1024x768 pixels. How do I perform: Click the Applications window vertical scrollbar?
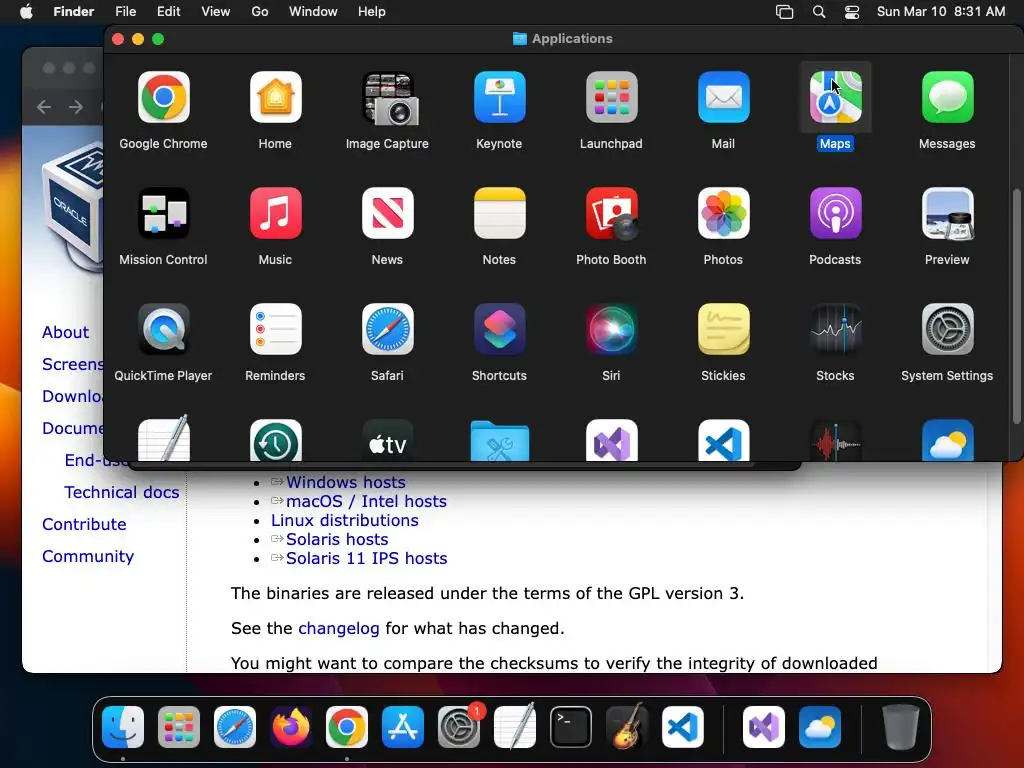pyautogui.click(x=1016, y=307)
